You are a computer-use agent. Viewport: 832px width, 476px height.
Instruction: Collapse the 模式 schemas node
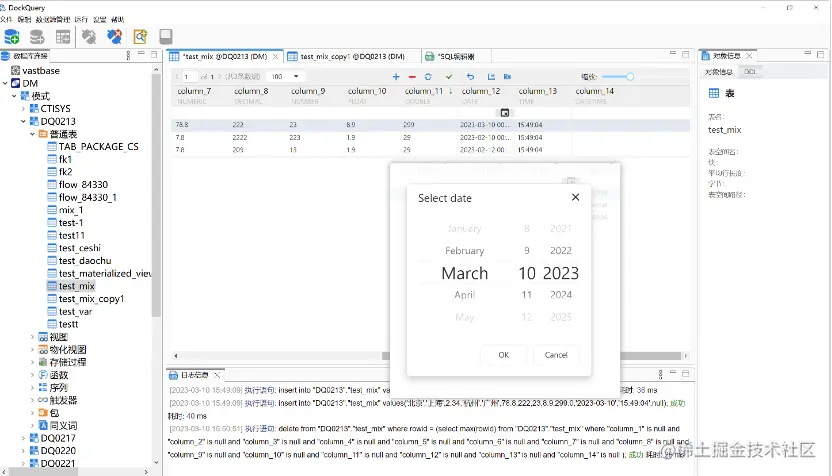tap(14, 96)
